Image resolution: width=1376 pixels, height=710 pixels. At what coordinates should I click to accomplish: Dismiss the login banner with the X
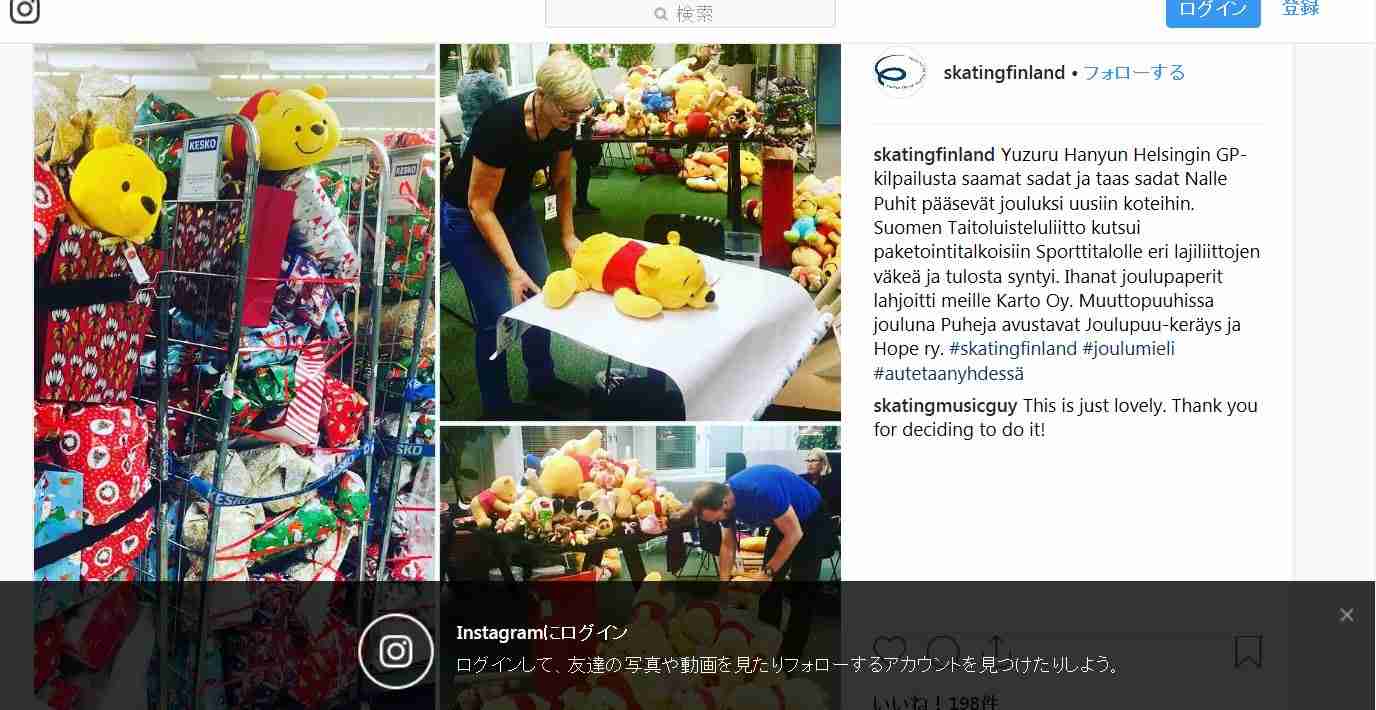pos(1346,615)
